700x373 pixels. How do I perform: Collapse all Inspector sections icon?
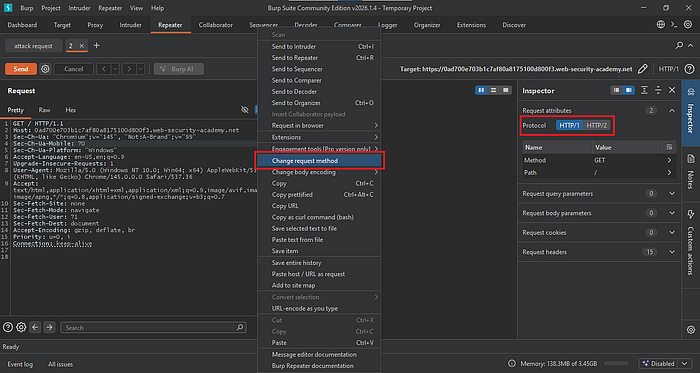658,91
